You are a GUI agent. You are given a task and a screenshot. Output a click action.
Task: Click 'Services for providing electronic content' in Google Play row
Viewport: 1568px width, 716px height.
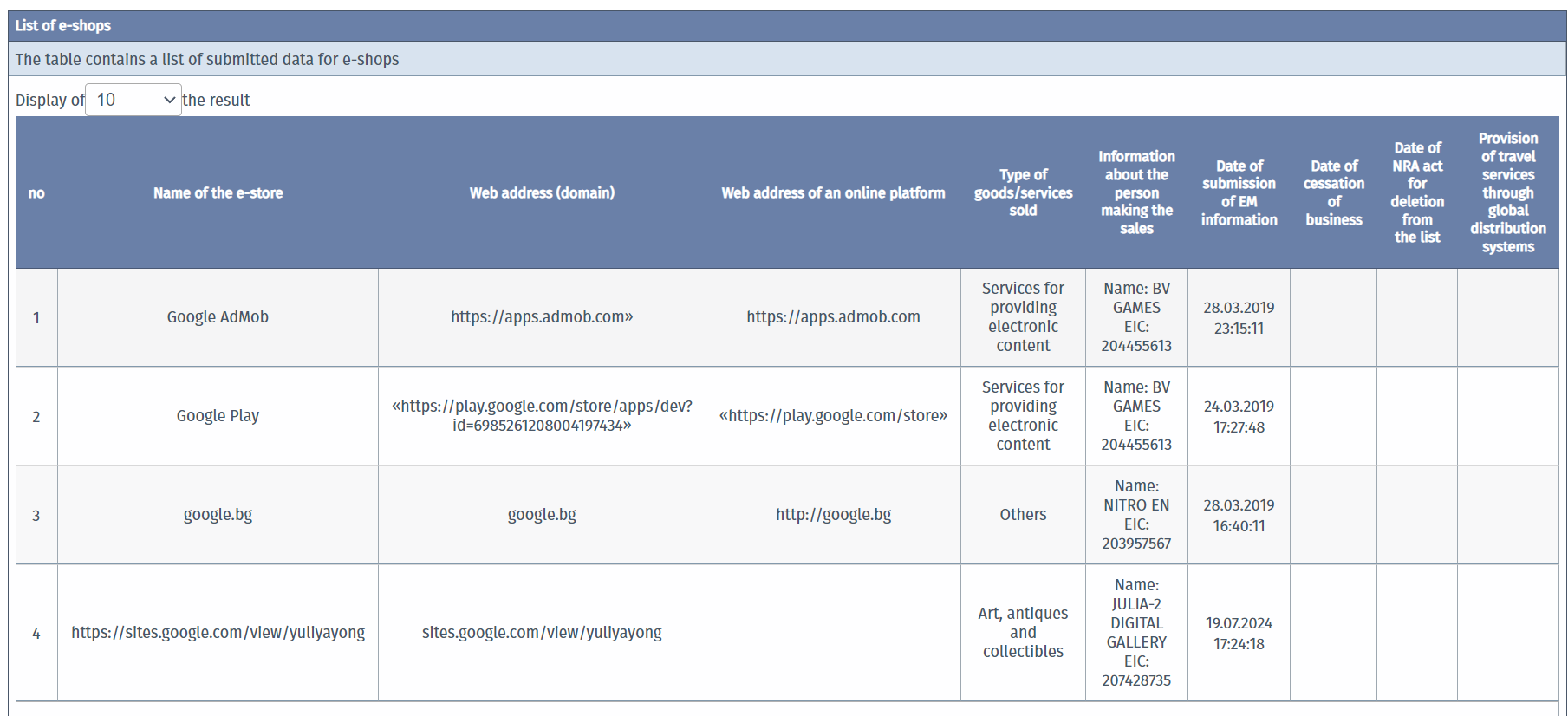1023,416
